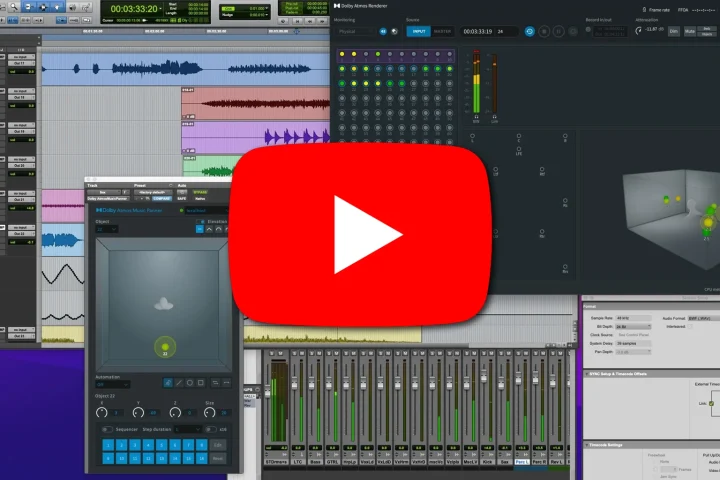
Task: Select the first elevation mode icon in Music Panner
Action: tap(199, 229)
